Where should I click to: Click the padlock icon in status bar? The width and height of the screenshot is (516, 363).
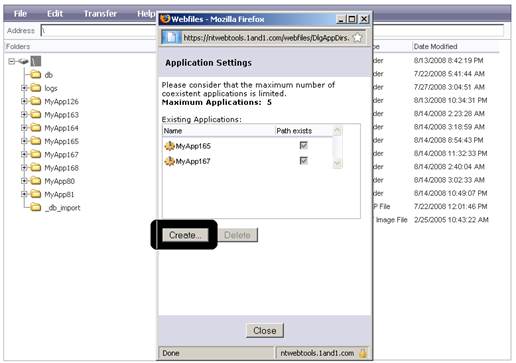click(363, 353)
